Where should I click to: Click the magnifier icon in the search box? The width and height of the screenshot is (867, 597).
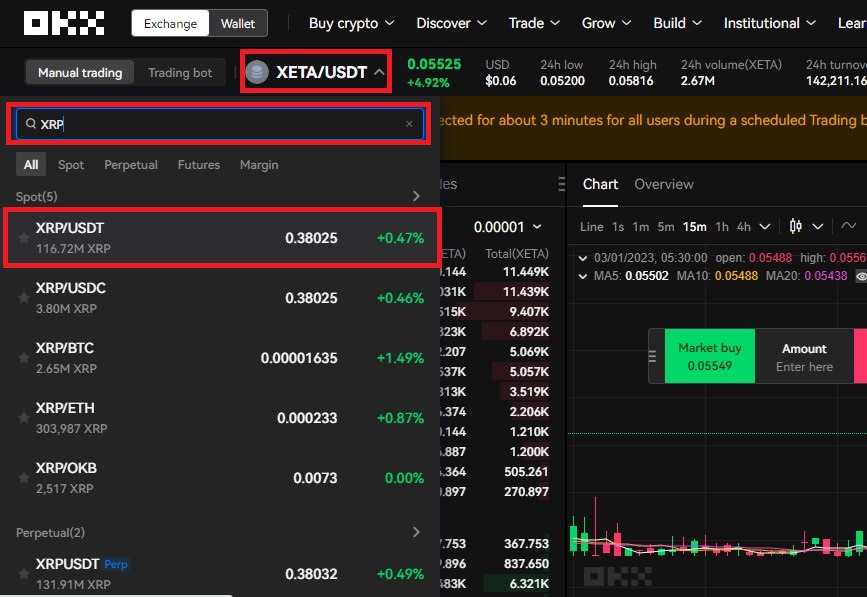(x=31, y=124)
